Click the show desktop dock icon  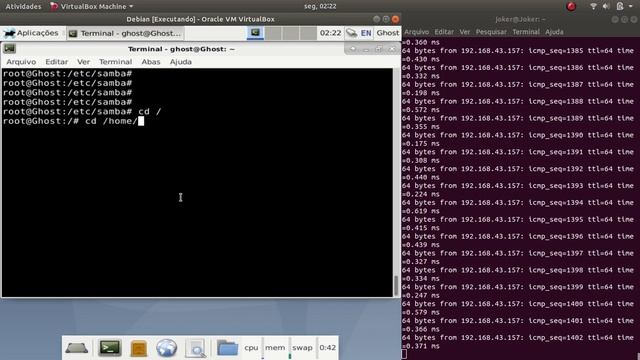(x=77, y=348)
